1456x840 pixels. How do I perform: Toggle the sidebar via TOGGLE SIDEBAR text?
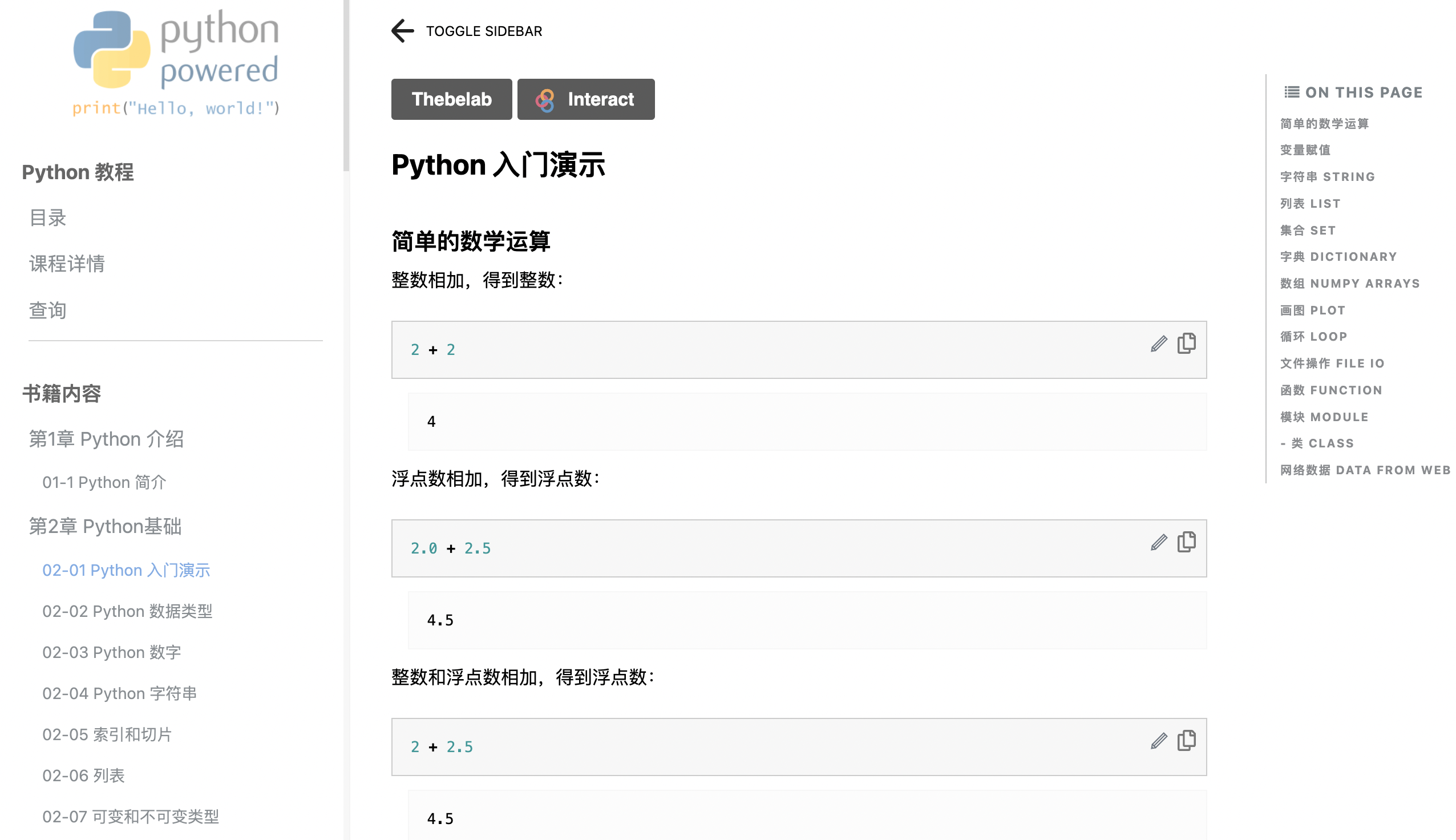point(484,31)
